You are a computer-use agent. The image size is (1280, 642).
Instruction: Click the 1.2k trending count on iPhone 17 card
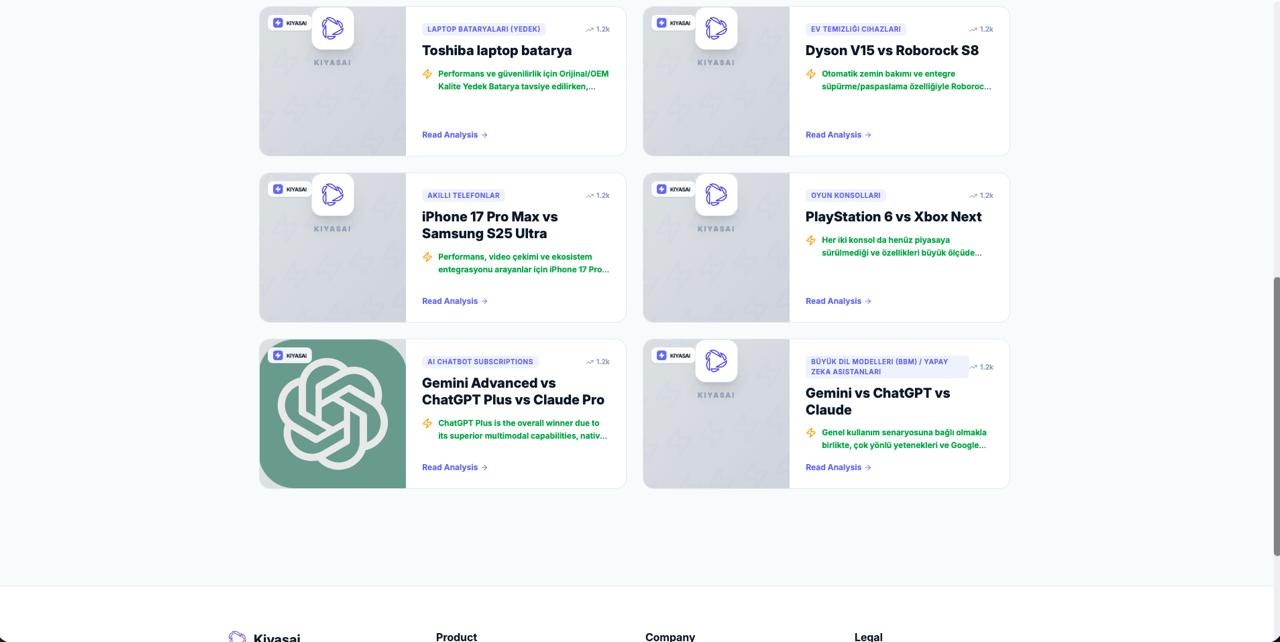pyautogui.click(x=598, y=195)
